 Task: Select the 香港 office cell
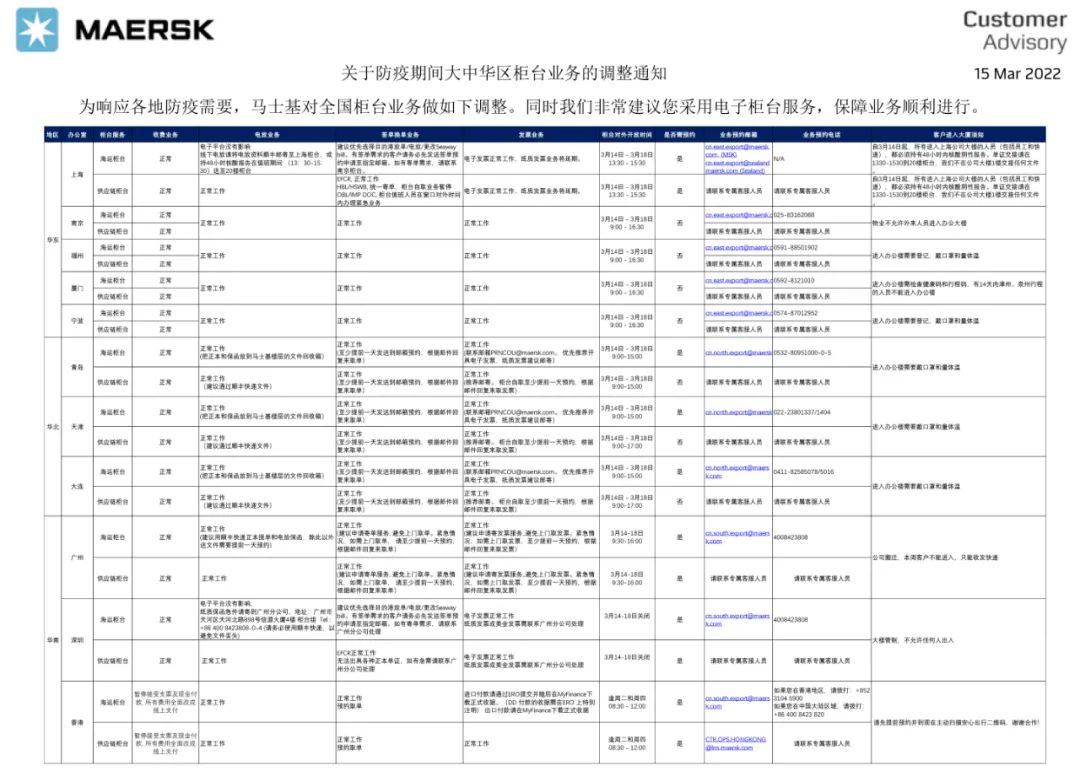(77, 722)
